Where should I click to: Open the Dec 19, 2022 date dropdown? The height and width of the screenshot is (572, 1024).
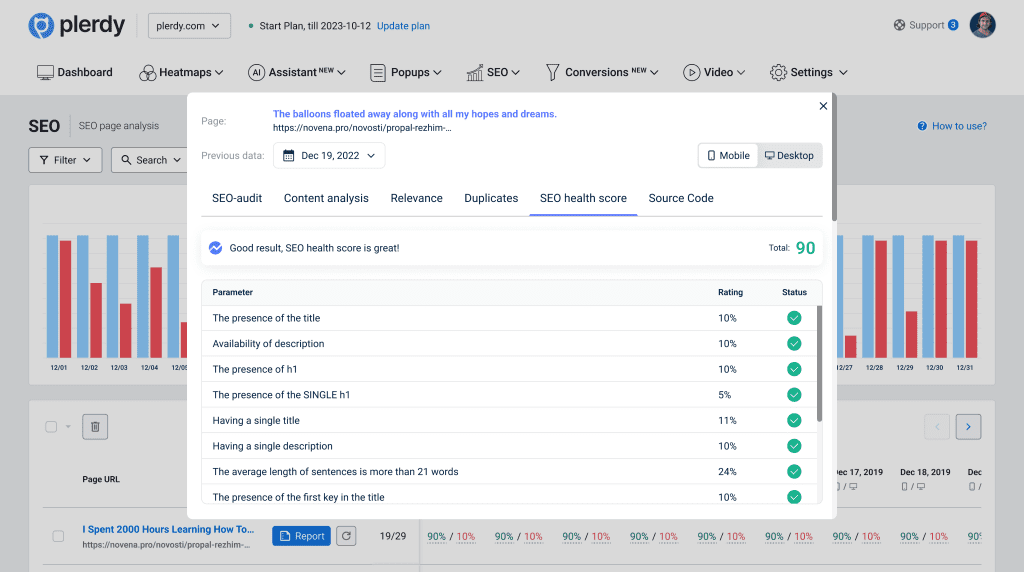click(x=329, y=155)
